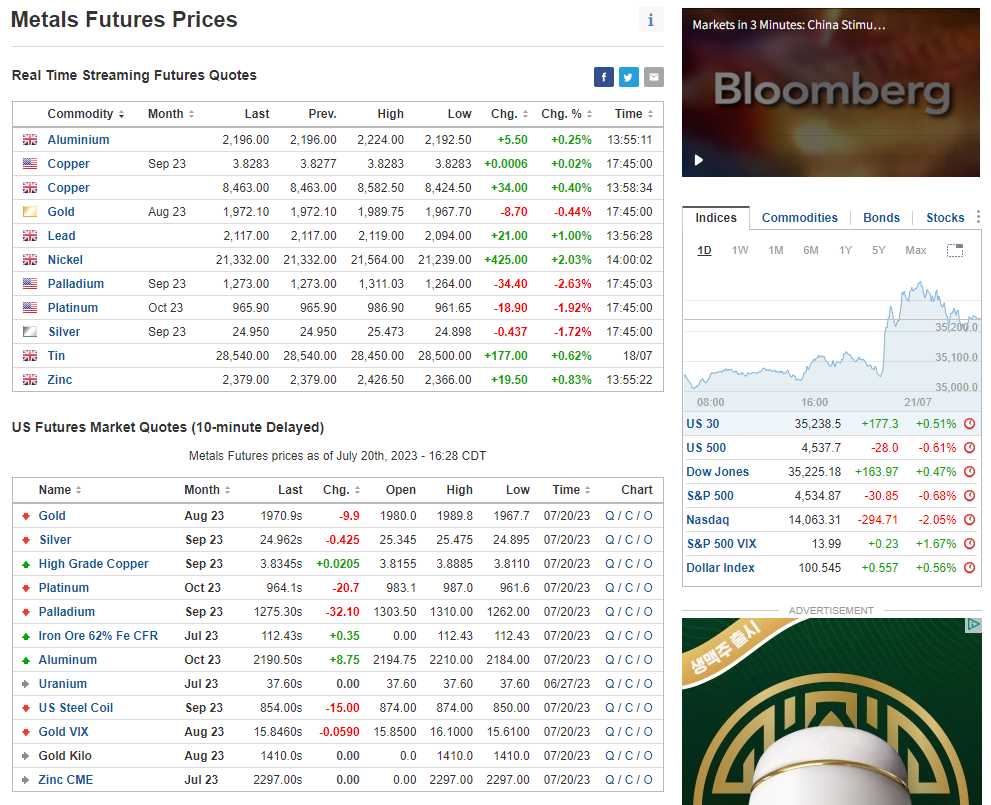
Task: Click clock icon in US 500 row
Action: [x=970, y=448]
